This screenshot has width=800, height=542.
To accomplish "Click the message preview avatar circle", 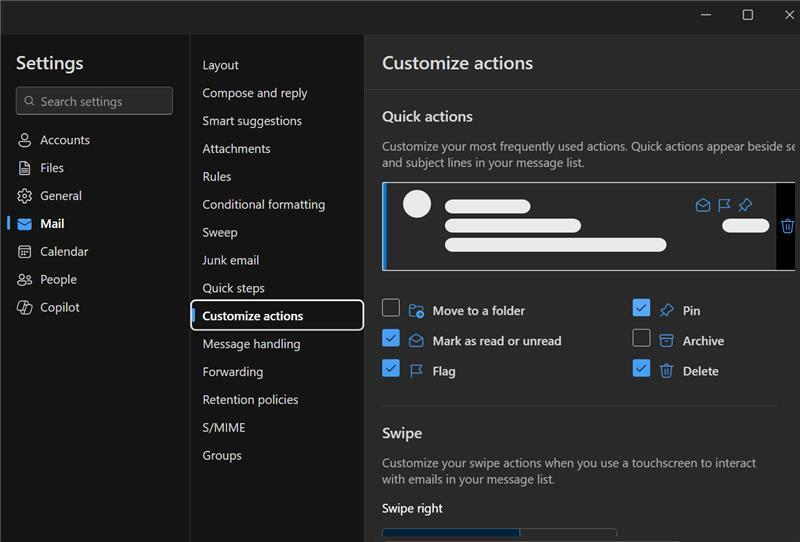I will [x=417, y=204].
